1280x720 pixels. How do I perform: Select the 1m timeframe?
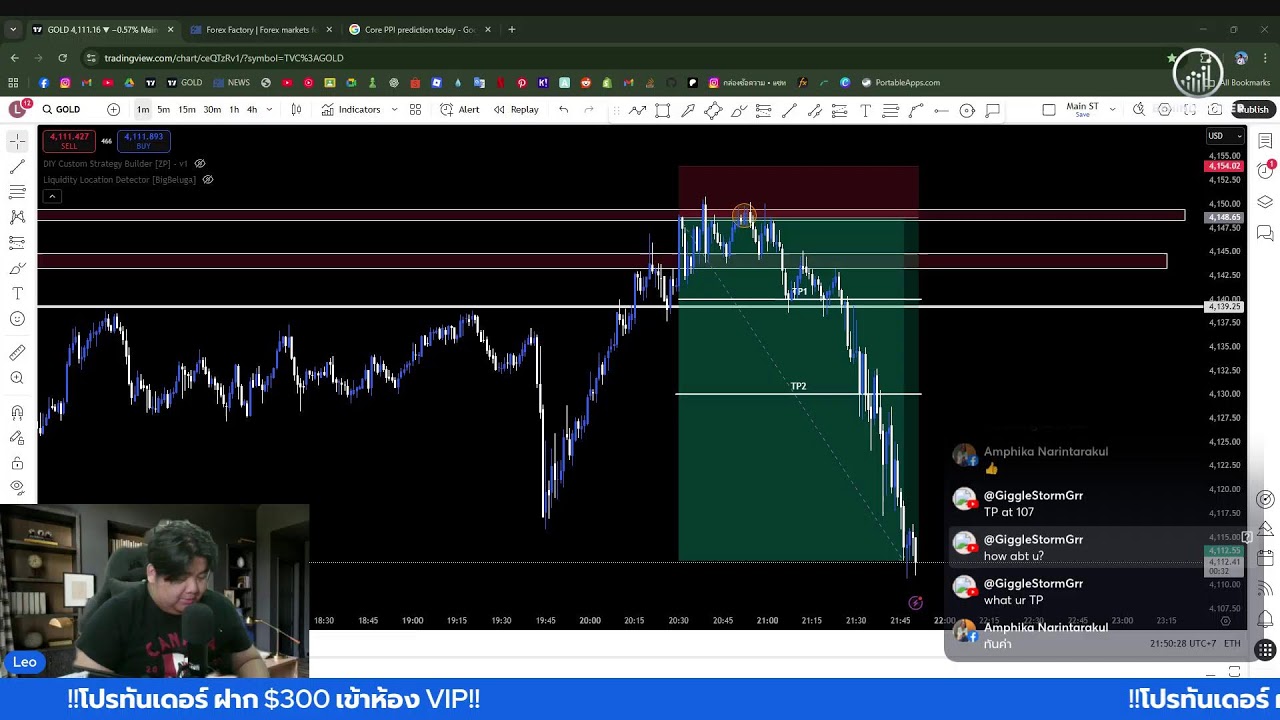(143, 109)
